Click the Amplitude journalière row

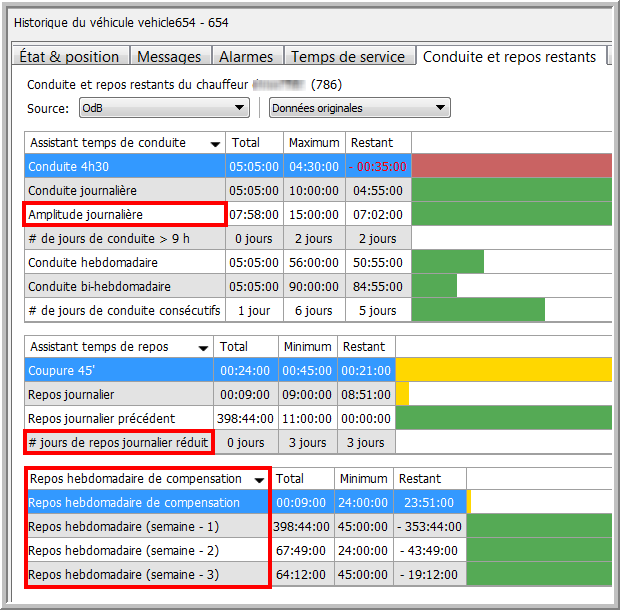tap(124, 214)
